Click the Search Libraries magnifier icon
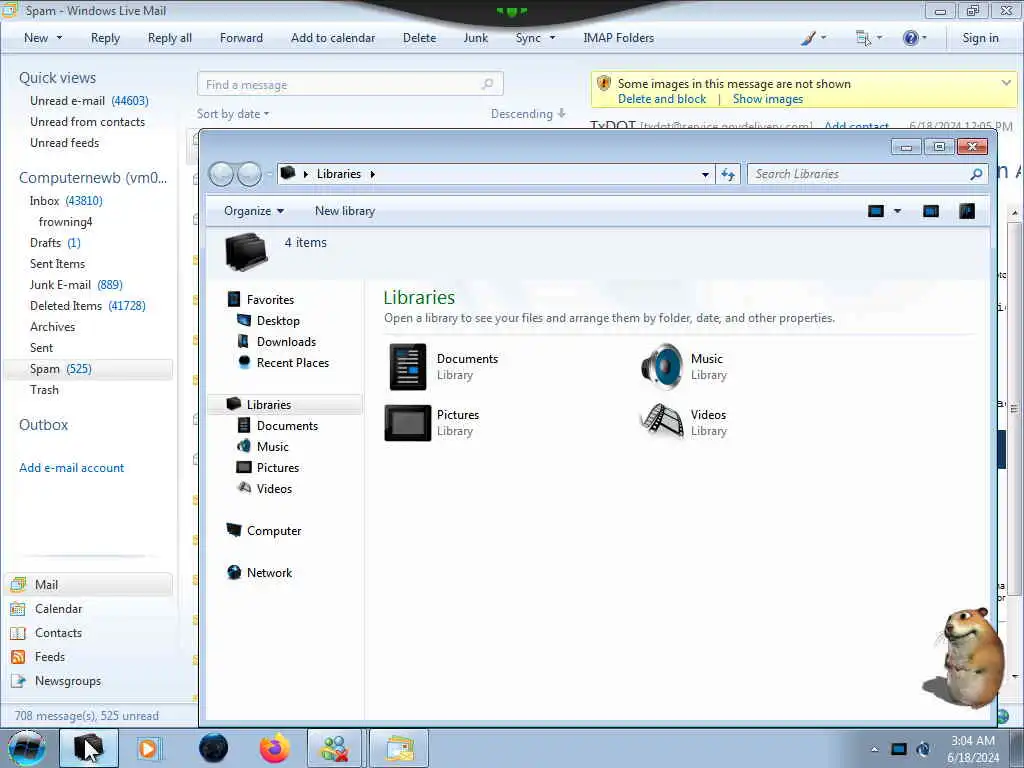 [976, 174]
